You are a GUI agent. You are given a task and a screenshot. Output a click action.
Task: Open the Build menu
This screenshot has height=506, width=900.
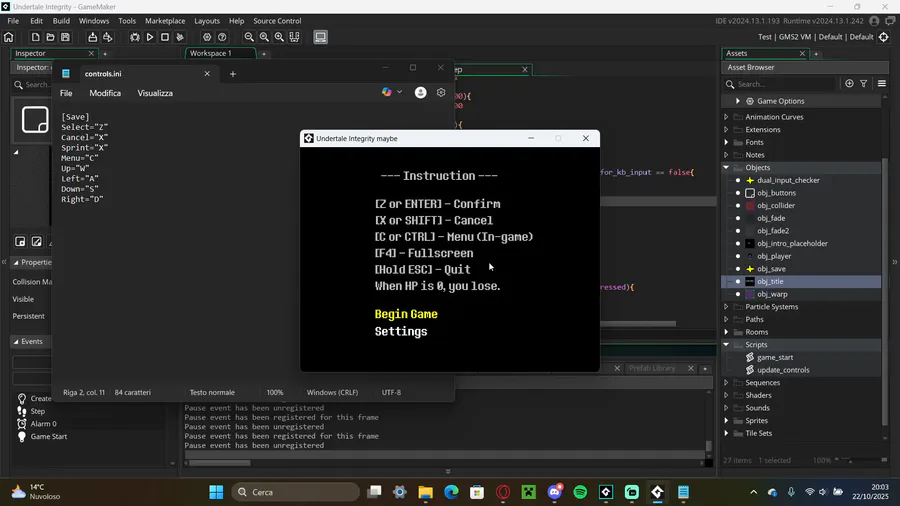(x=61, y=21)
